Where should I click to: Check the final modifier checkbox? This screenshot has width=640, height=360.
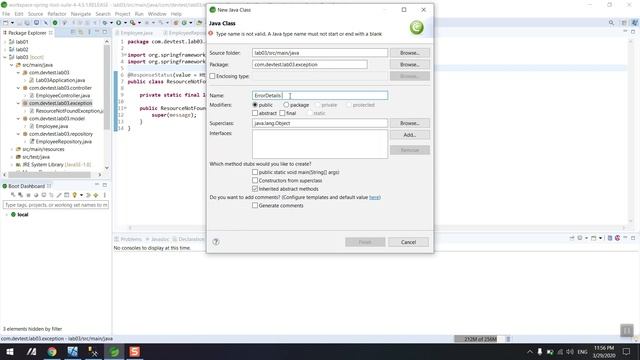pyautogui.click(x=282, y=113)
